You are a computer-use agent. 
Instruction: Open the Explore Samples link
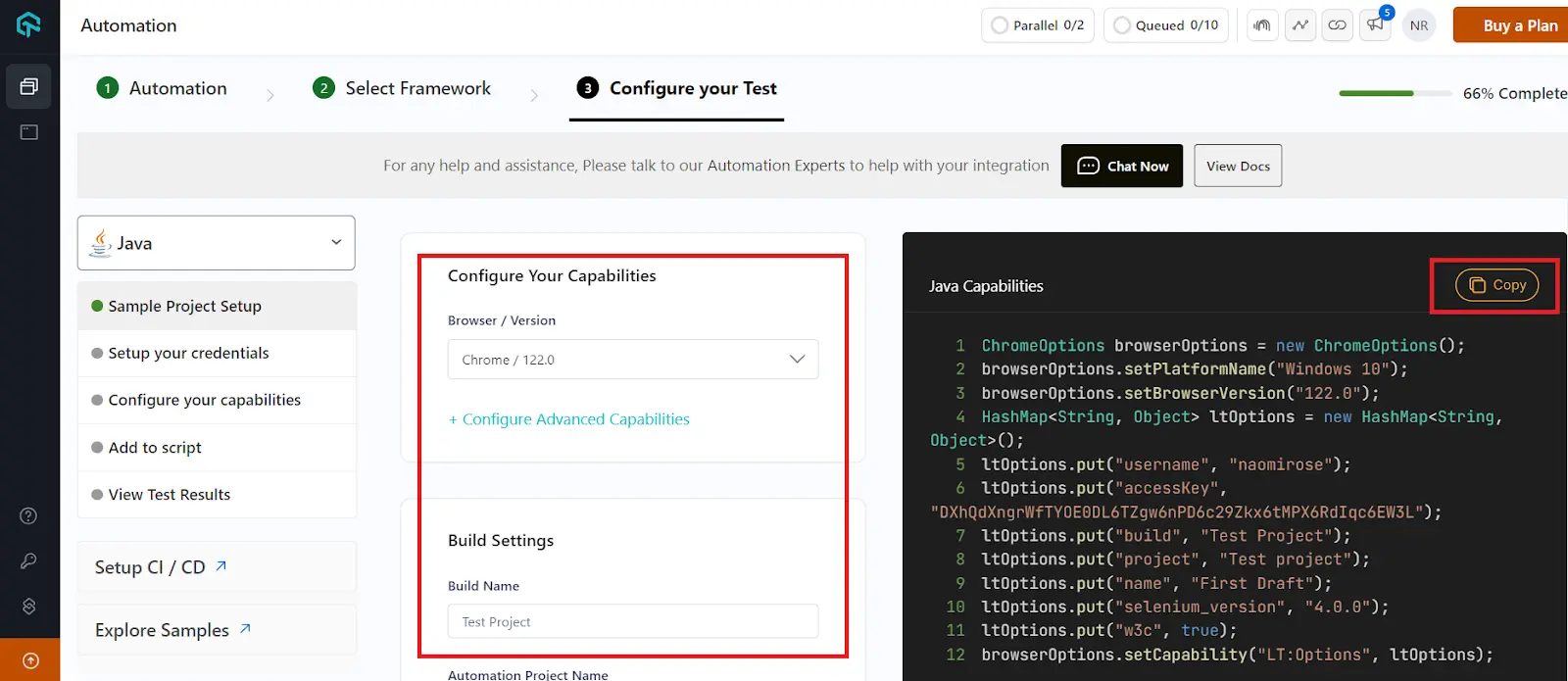[x=172, y=630]
